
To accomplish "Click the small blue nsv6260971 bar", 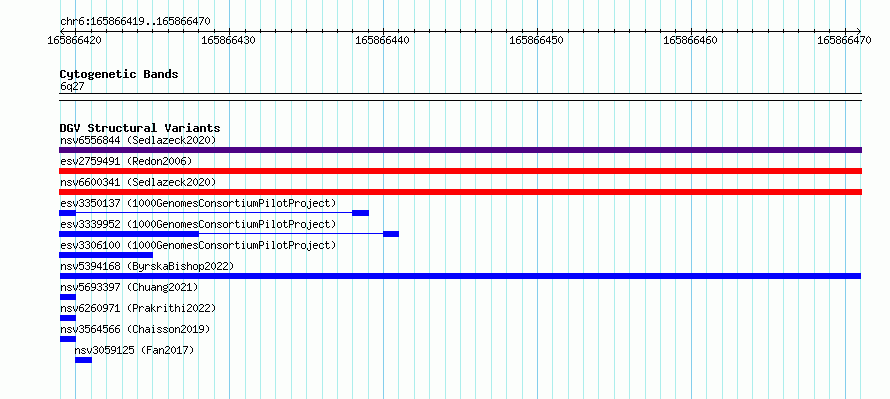I will pyautogui.click(x=68, y=318).
